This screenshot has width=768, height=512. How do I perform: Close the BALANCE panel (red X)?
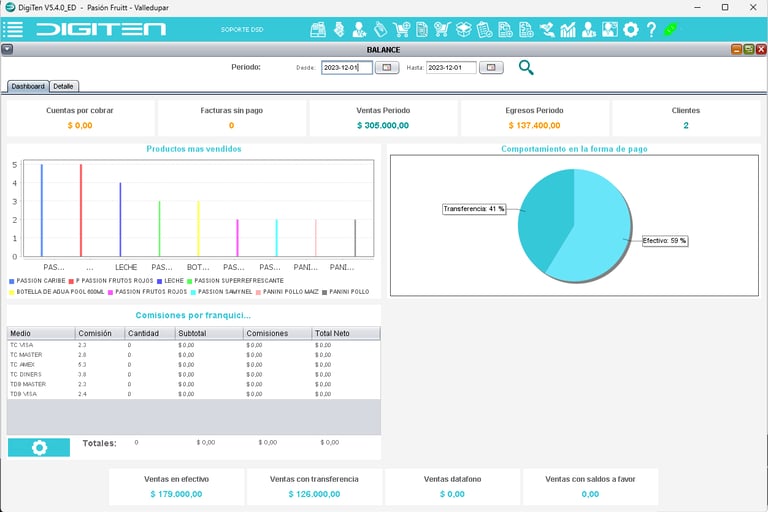761,49
